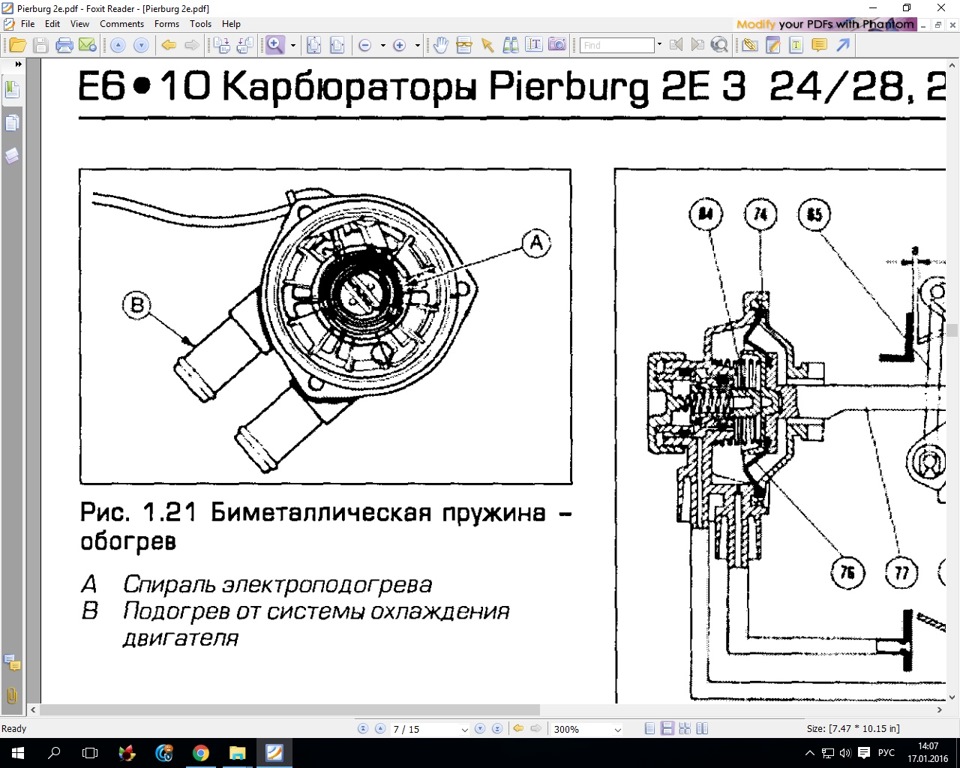Select the Select Annotation arrow tool
This screenshot has height=768, width=960.
487,45
